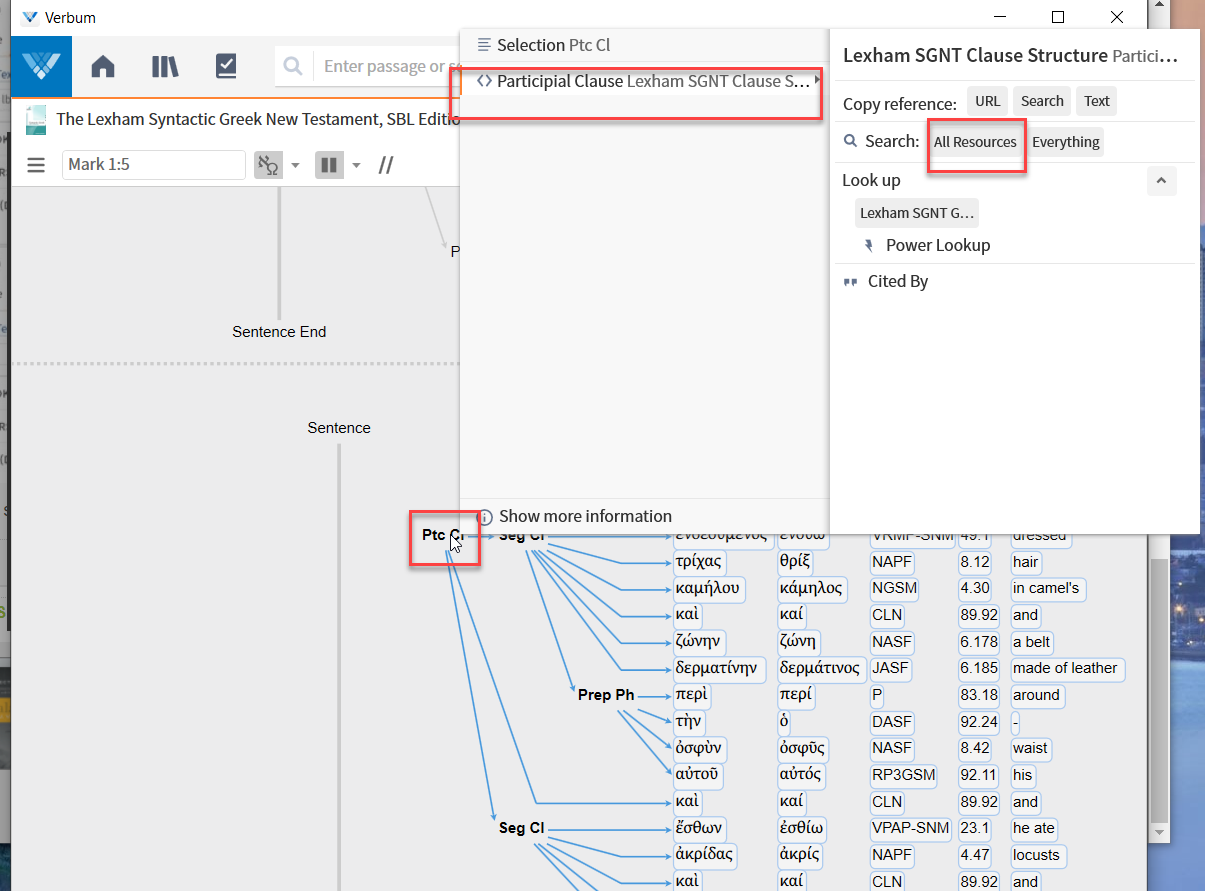Click the parallel resources slashes icon
Viewport: 1205px width, 891px height.
(x=386, y=165)
